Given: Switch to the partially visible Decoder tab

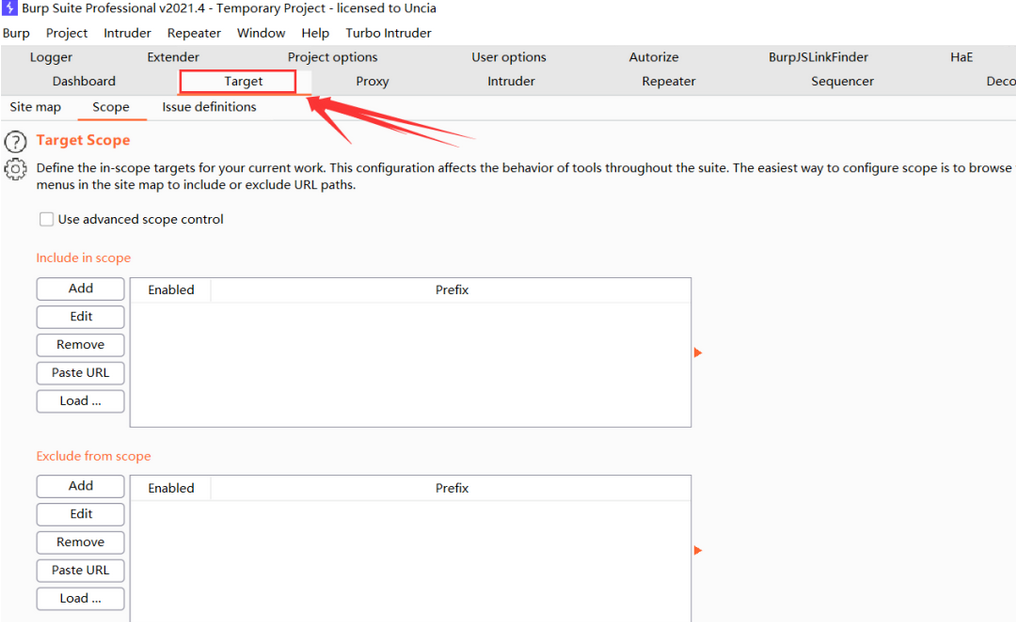Looking at the screenshot, I should [x=1000, y=81].
